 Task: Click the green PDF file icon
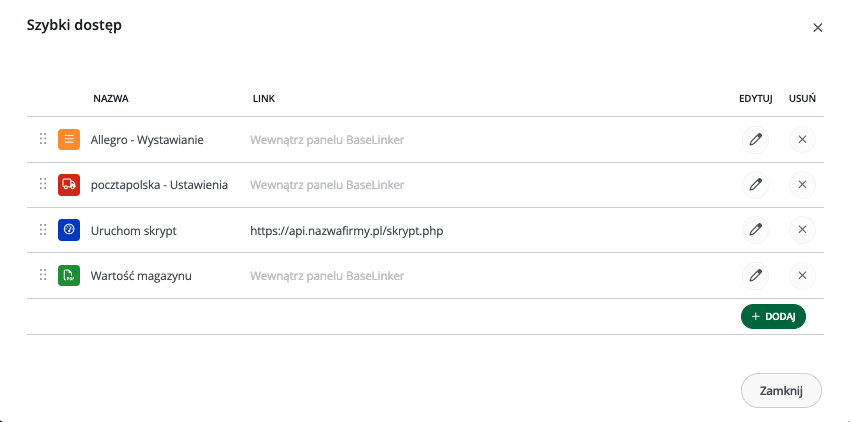click(69, 276)
